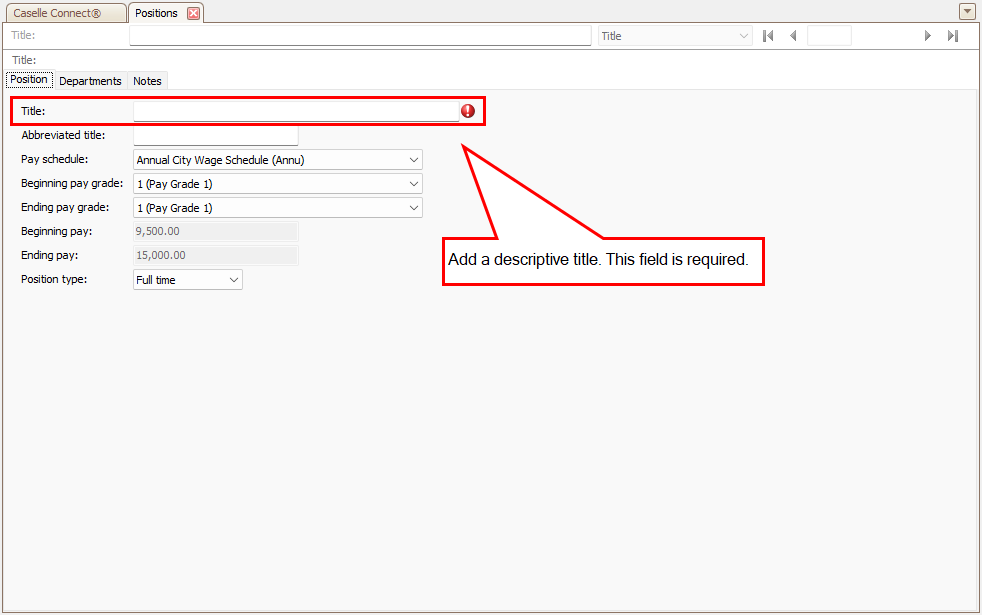The width and height of the screenshot is (982, 615).
Task: Go to the previous record arrow
Action: tap(793, 36)
